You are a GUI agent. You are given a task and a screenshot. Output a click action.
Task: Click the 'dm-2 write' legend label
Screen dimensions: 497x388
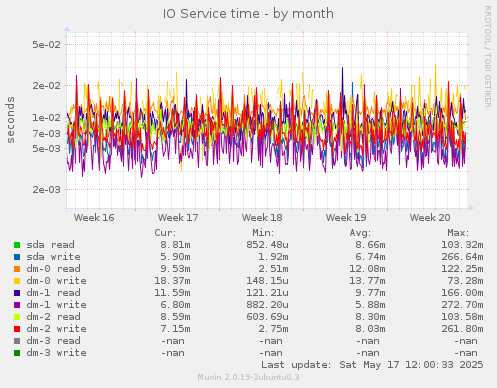click(x=56, y=329)
